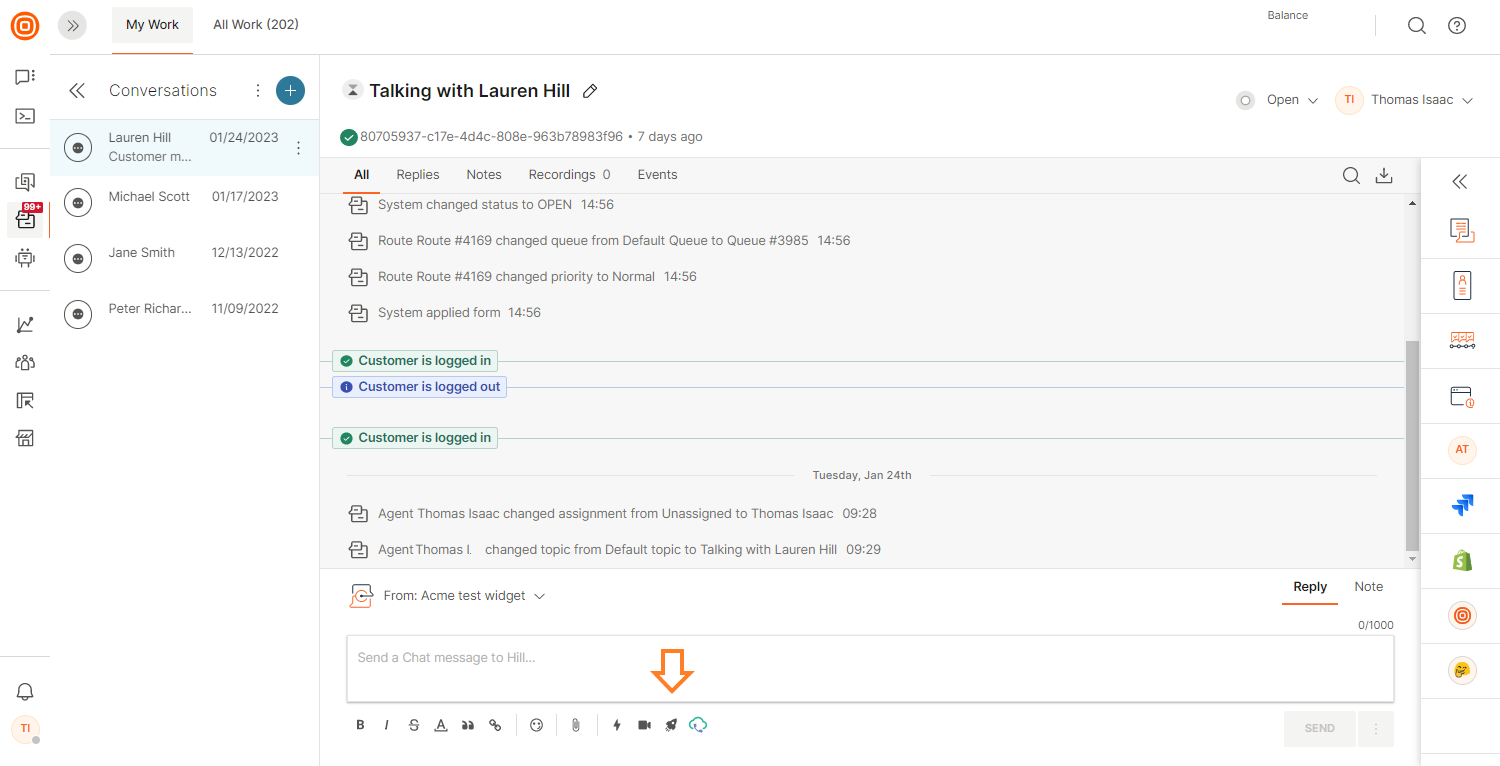The image size is (1500, 766).
Task: Toggle italic text formatting
Action: tap(387, 725)
